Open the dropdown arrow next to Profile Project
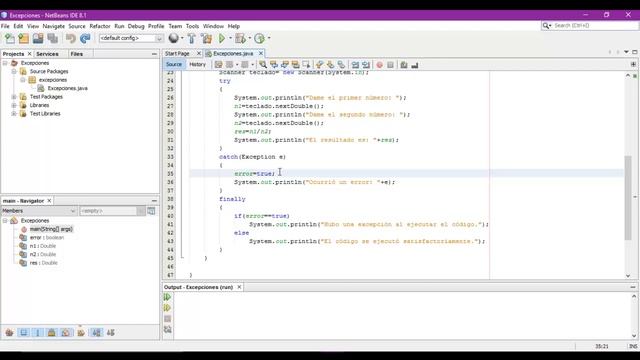The image size is (640, 360). 269,38
